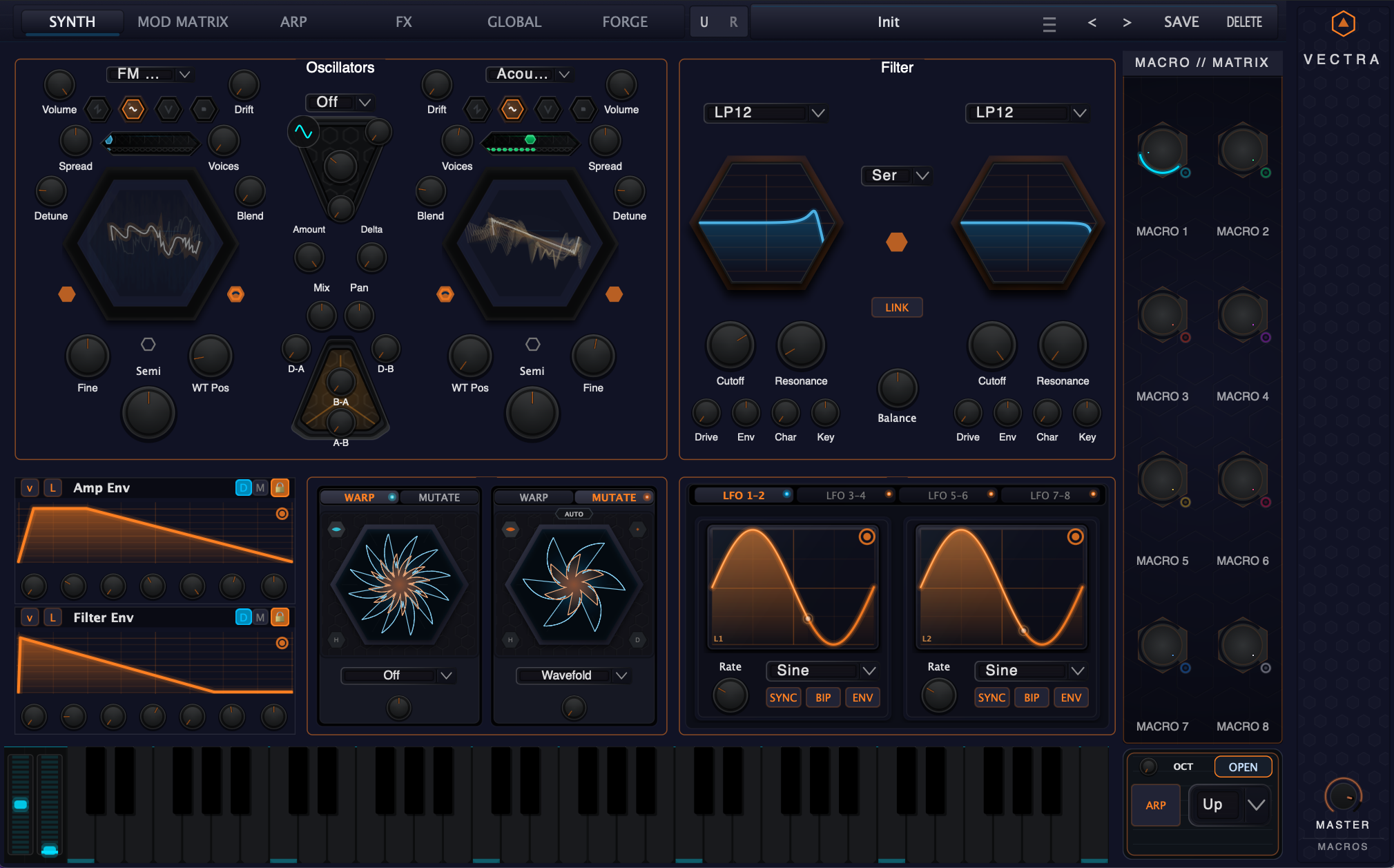Switch to the FORGE tab
This screenshot has width=1394, height=868.
point(625,22)
